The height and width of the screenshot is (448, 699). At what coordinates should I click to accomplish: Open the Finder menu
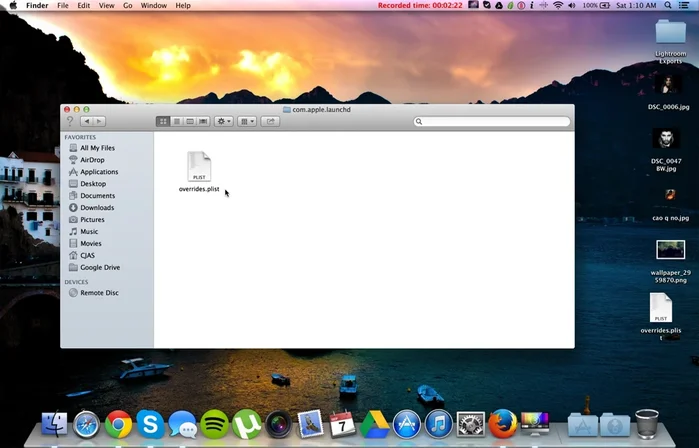pyautogui.click(x=37, y=5)
